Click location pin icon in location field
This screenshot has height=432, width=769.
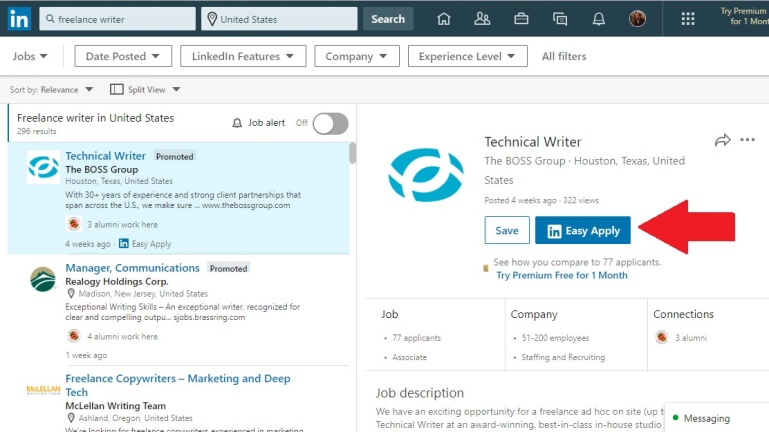212,19
